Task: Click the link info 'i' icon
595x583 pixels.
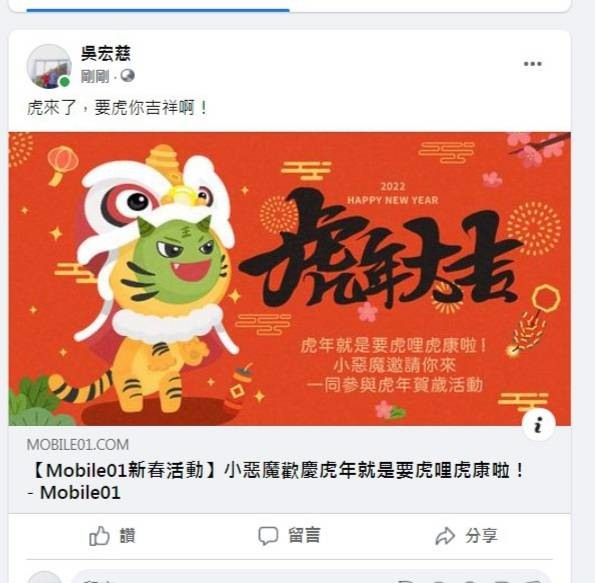Action: point(538,425)
